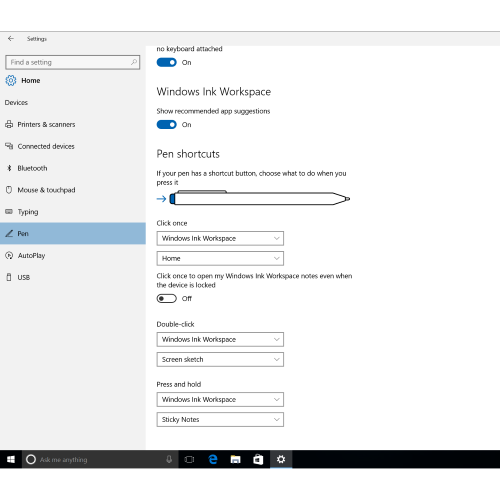Open the Store app from the taskbar

(258, 459)
